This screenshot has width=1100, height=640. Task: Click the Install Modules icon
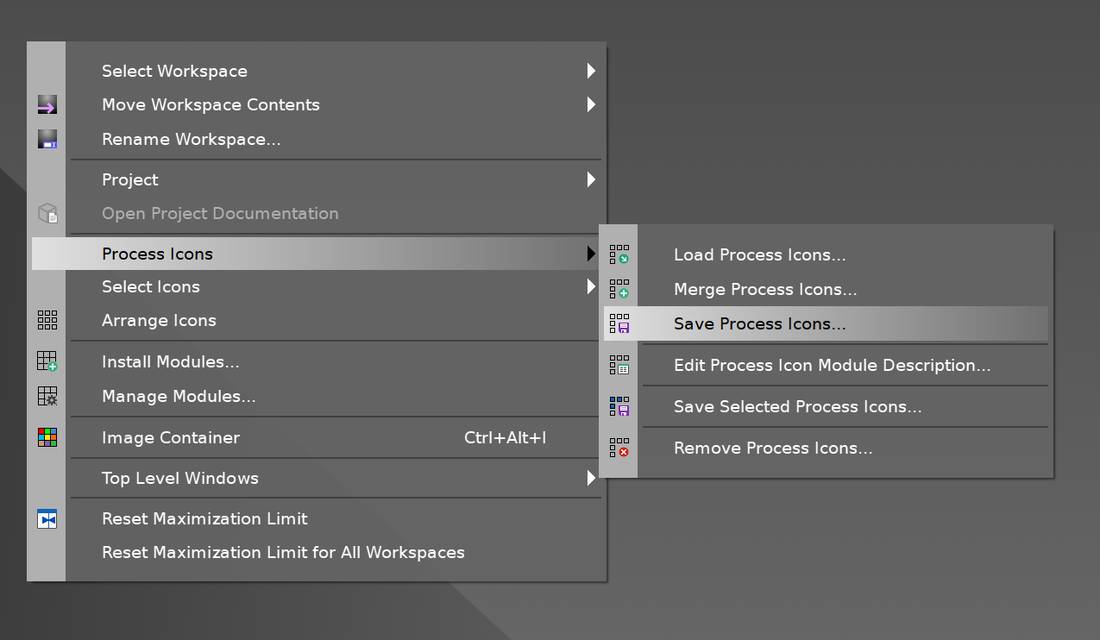tap(47, 361)
